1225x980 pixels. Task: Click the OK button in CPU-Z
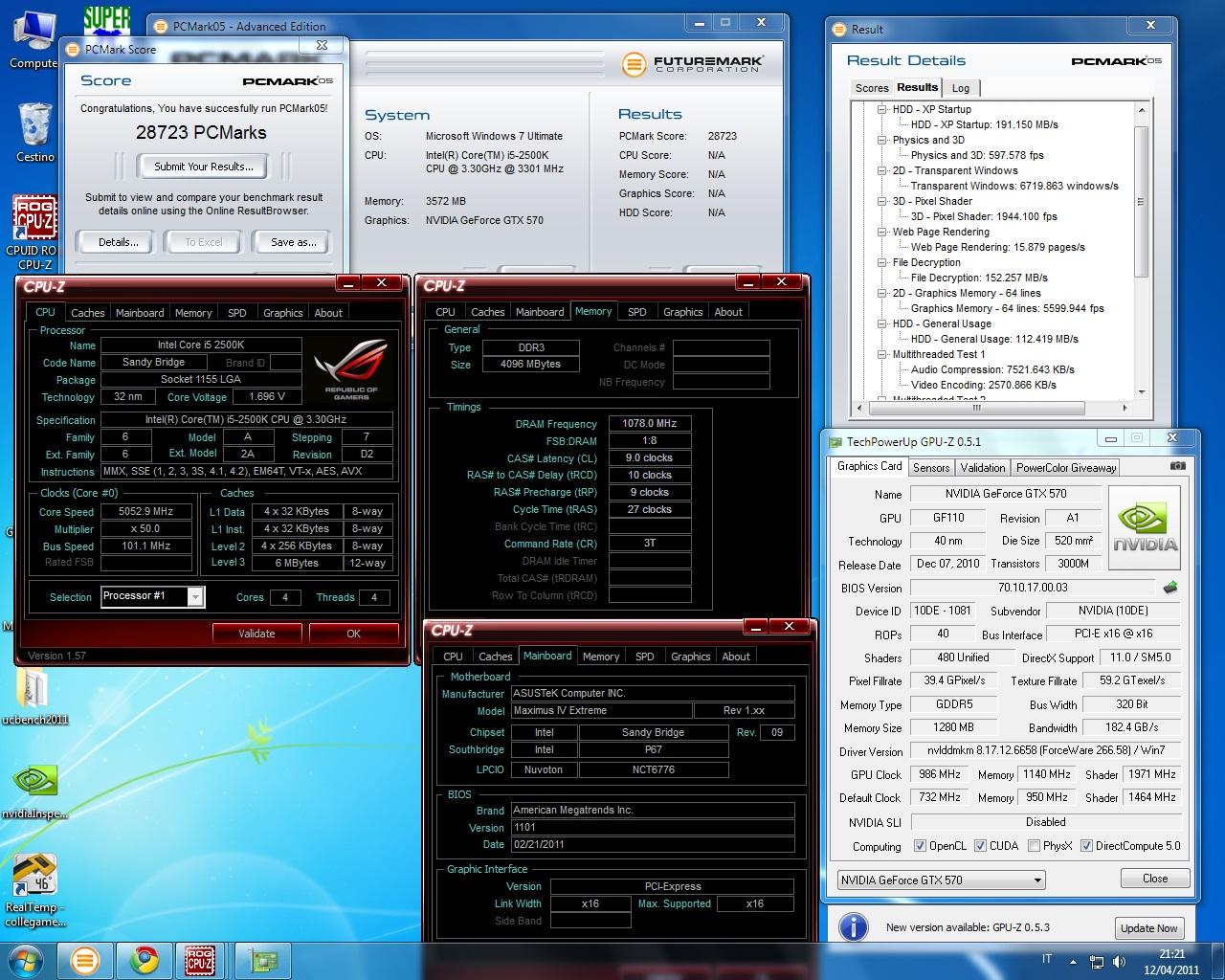click(354, 634)
